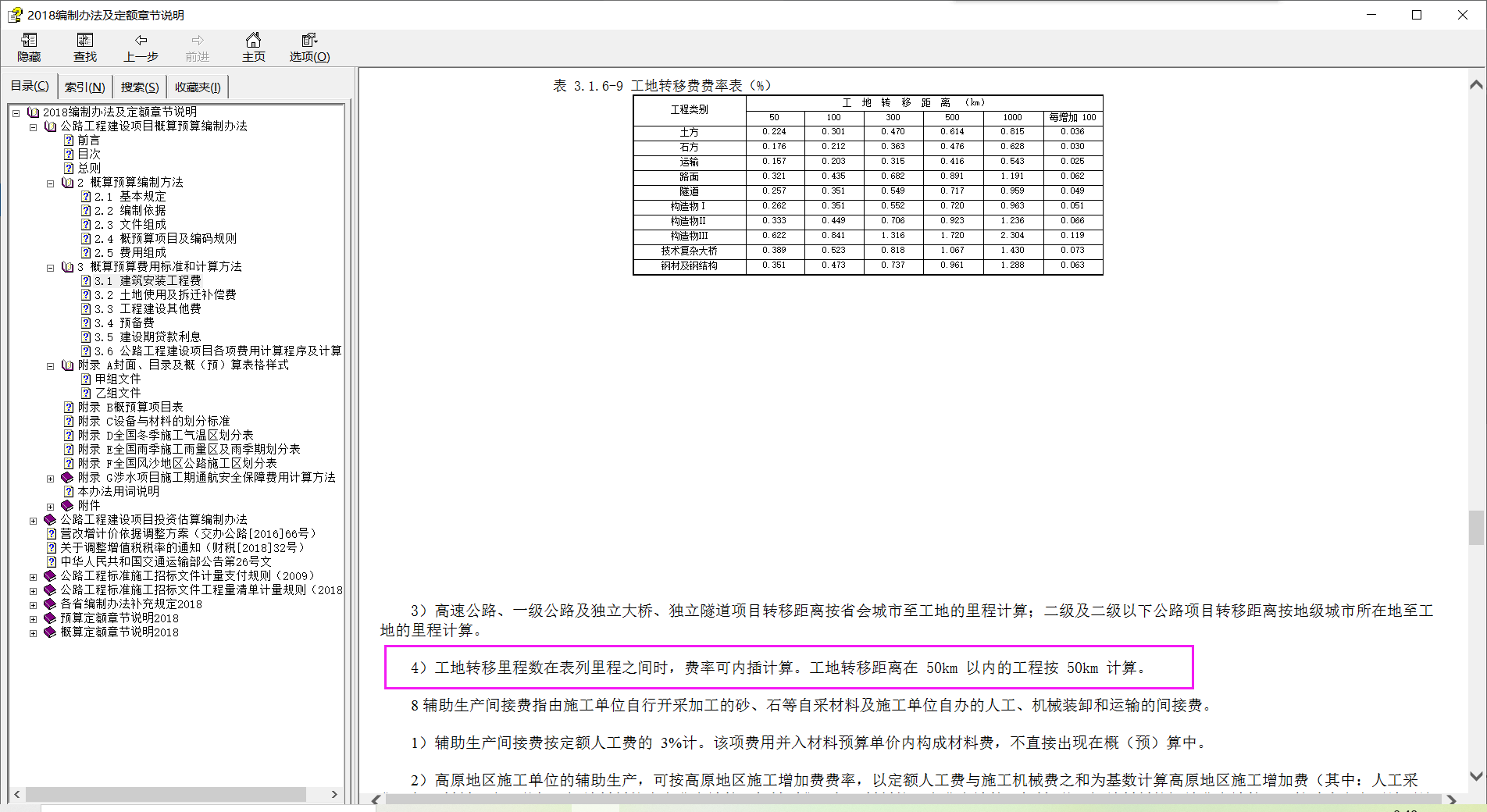Click the book icon for 概算定额章节说明2018
The width and height of the screenshot is (1487, 812).
click(x=50, y=632)
